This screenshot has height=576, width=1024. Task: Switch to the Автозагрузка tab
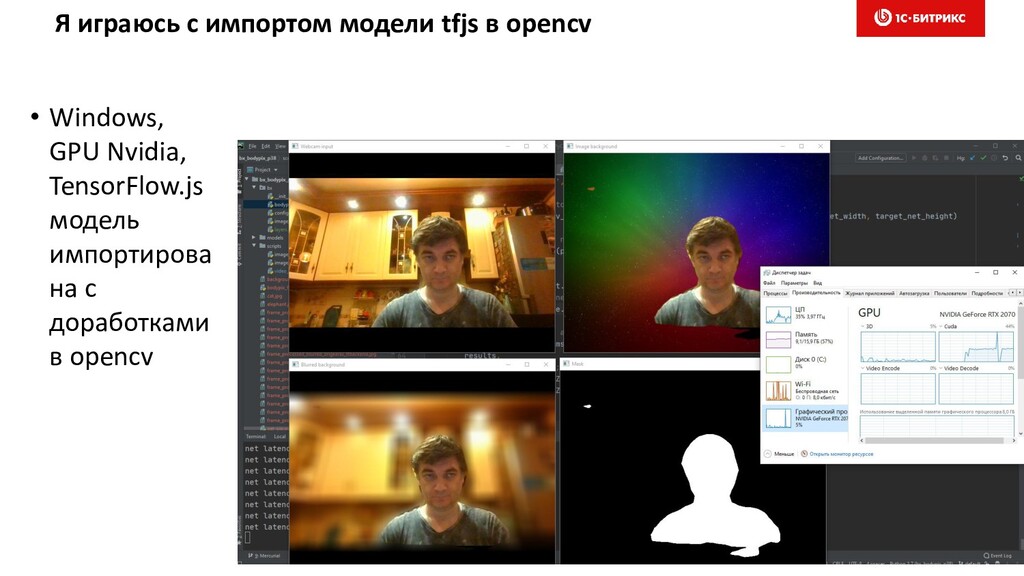914,293
